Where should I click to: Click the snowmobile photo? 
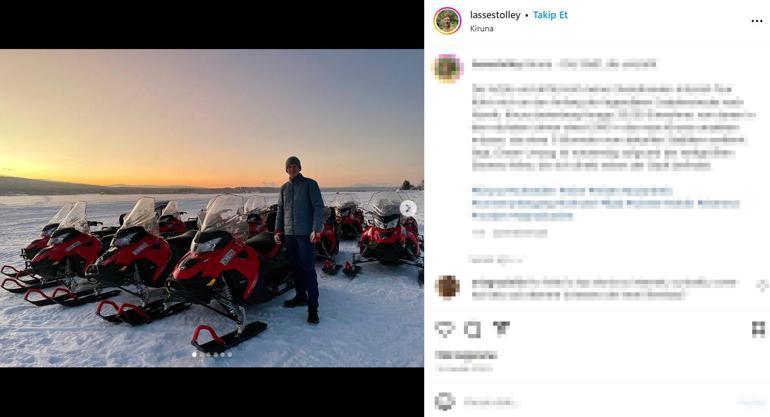coord(212,208)
